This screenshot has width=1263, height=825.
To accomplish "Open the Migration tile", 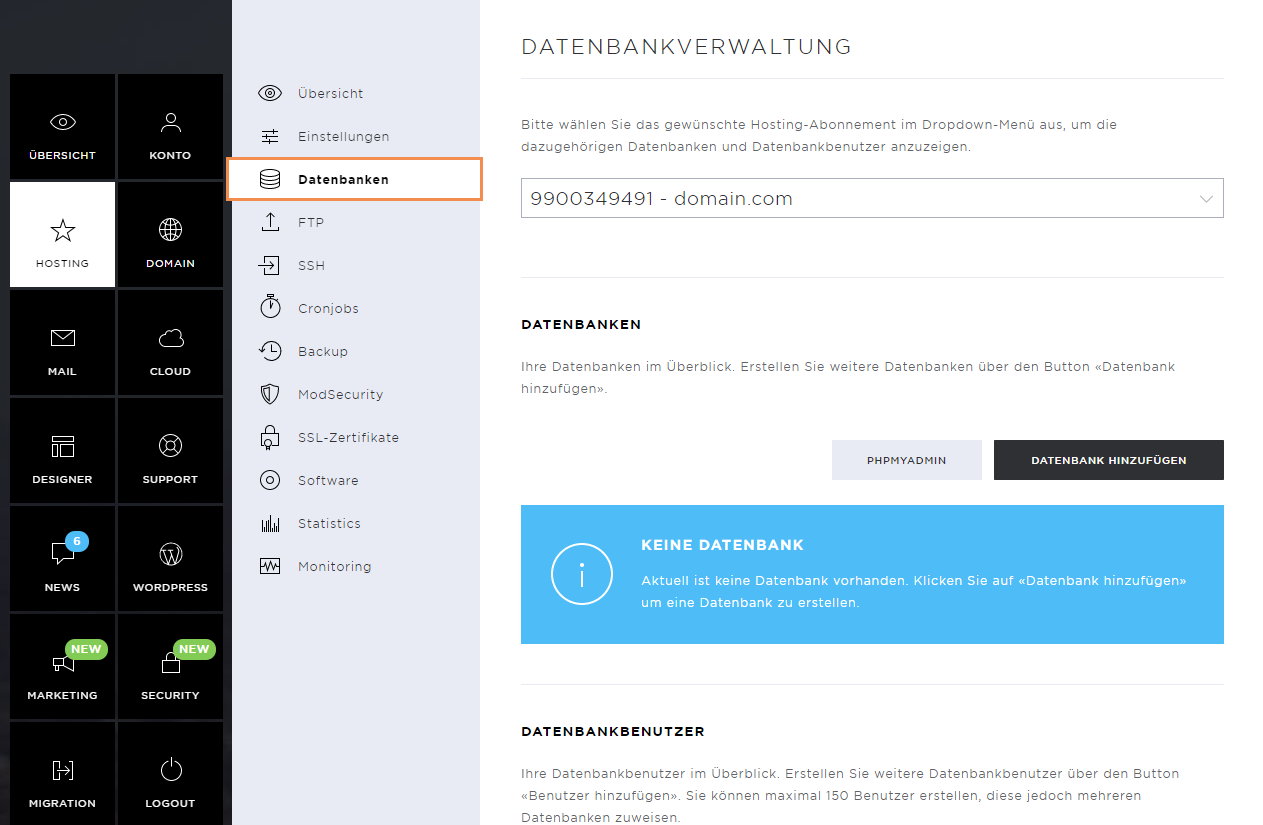I will tap(62, 774).
